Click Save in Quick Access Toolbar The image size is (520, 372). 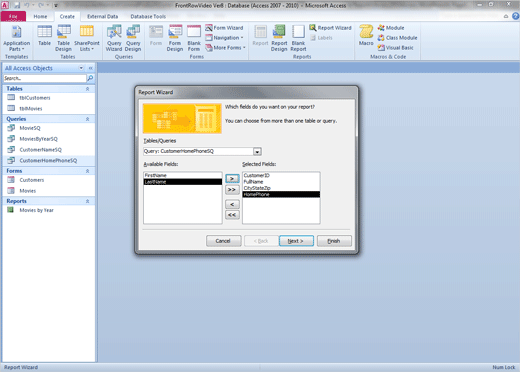[17, 5]
